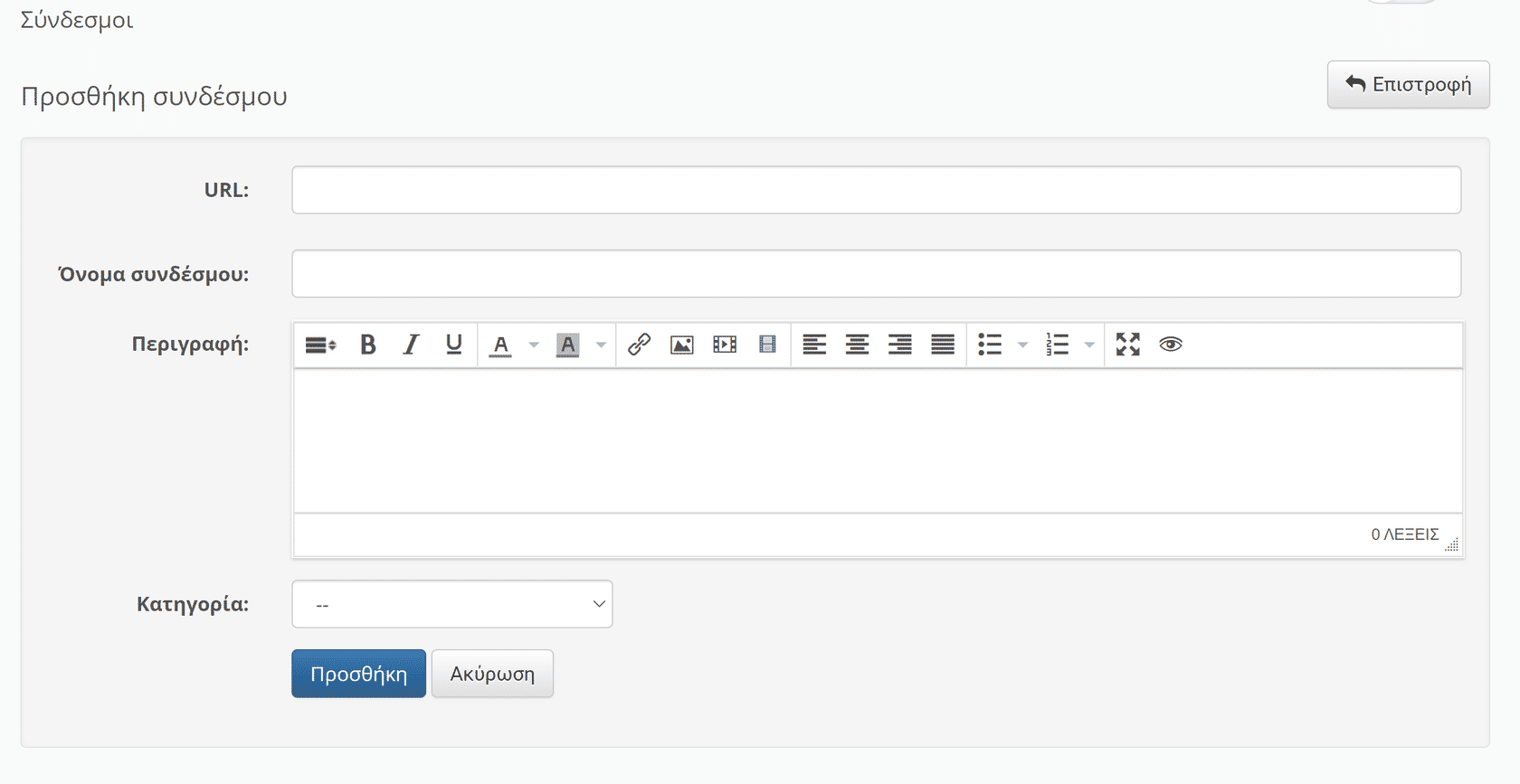
Task: Open the Κατηγορία dropdown
Action: point(451,604)
